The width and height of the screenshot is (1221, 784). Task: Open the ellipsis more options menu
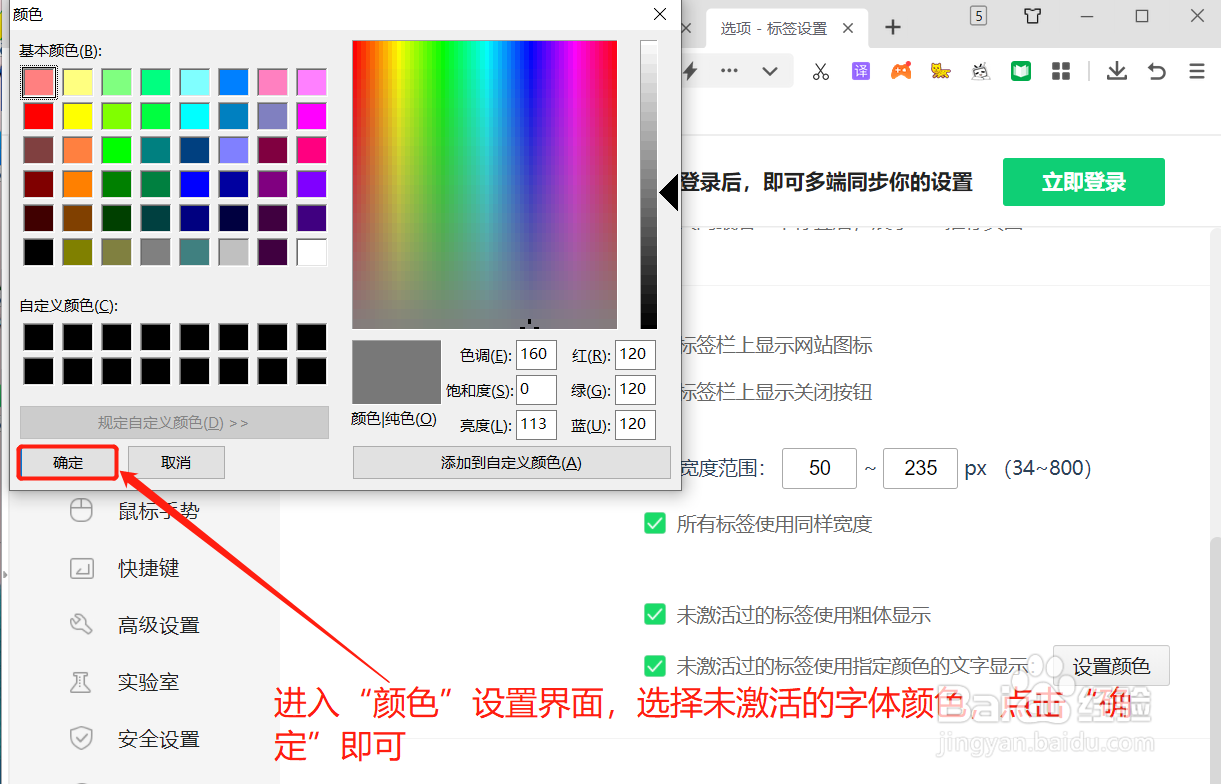pos(729,71)
